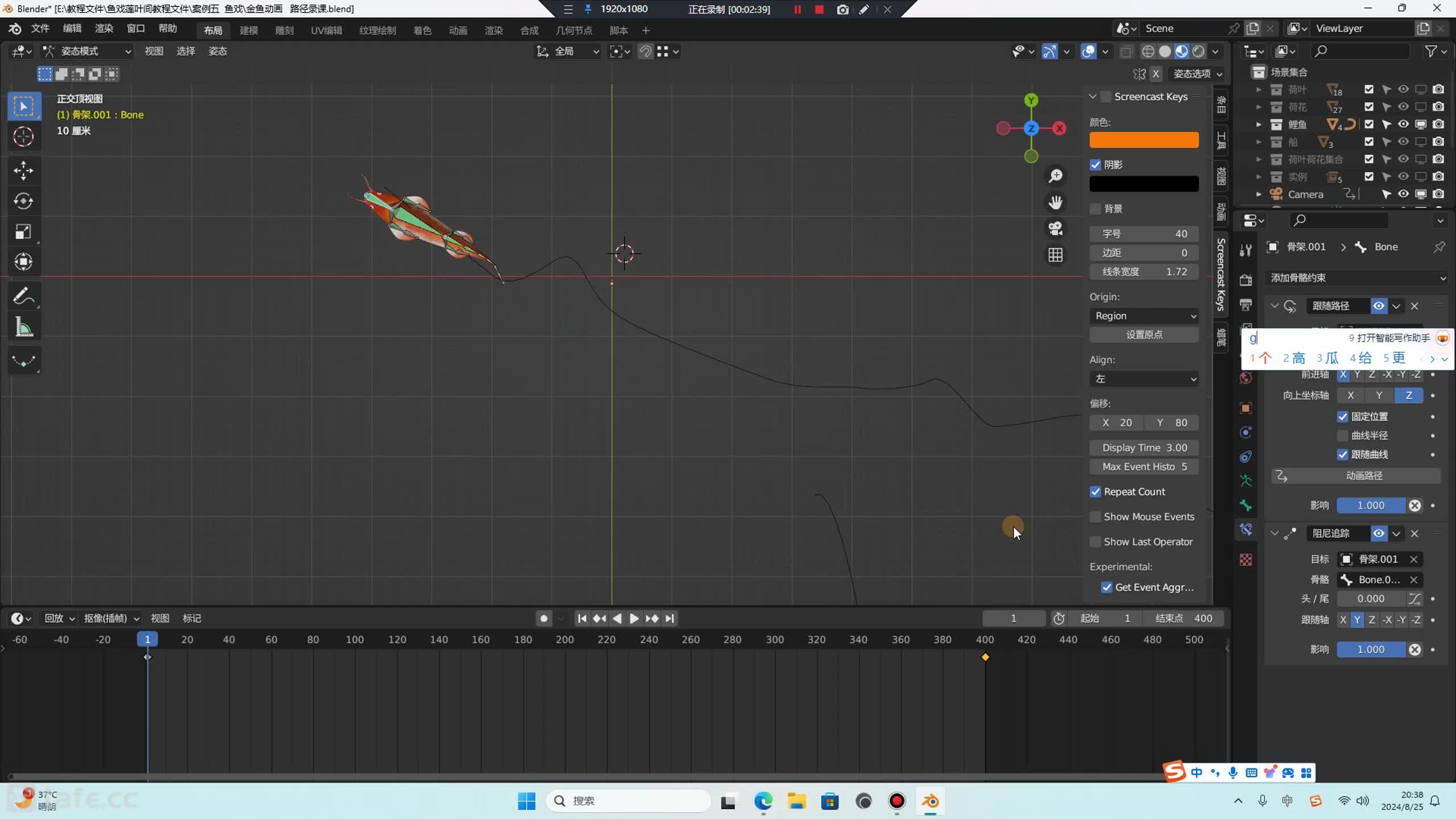The height and width of the screenshot is (819, 1456).
Task: Toggle auto keying record button
Action: tap(544, 618)
